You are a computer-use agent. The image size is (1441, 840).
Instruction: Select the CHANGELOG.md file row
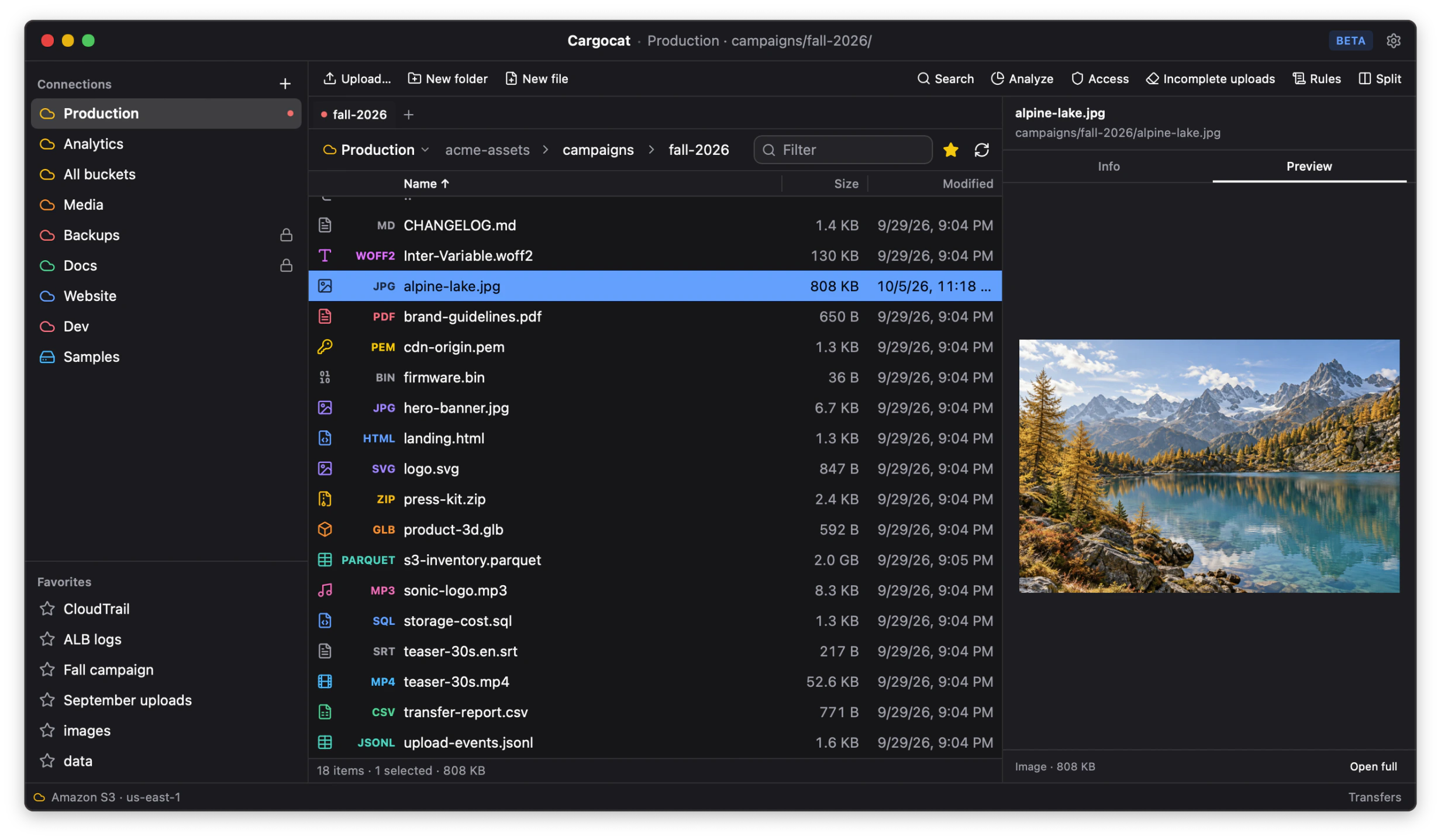655,226
